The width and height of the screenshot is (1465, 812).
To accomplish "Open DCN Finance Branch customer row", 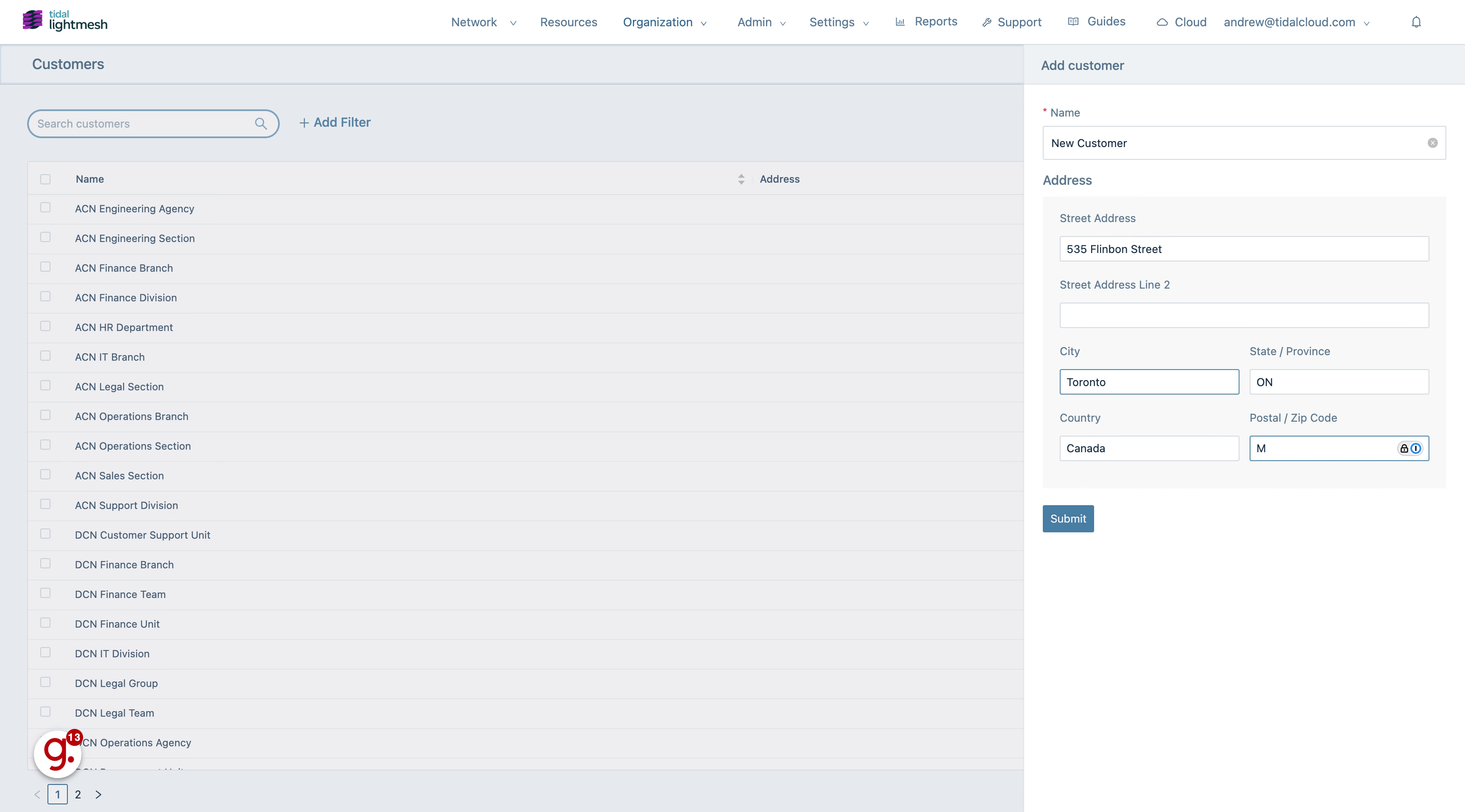I will [x=124, y=565].
